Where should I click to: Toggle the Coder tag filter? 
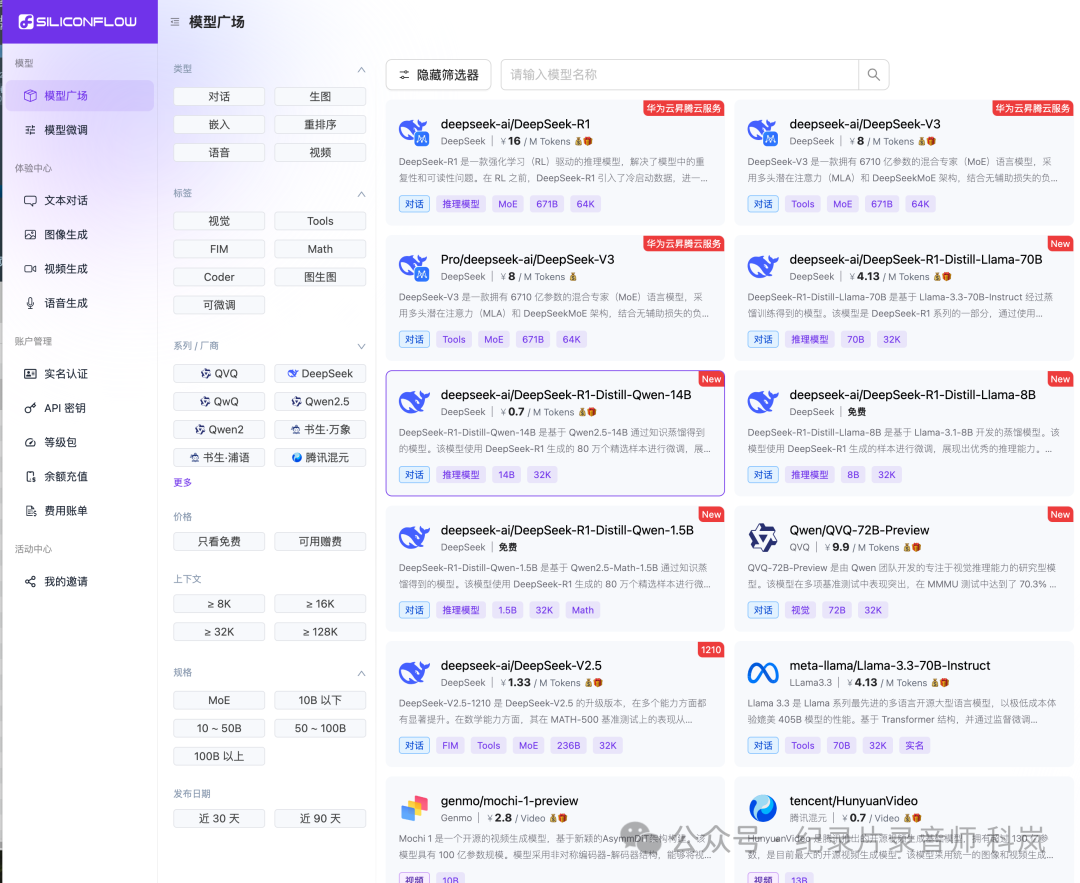pos(219,277)
